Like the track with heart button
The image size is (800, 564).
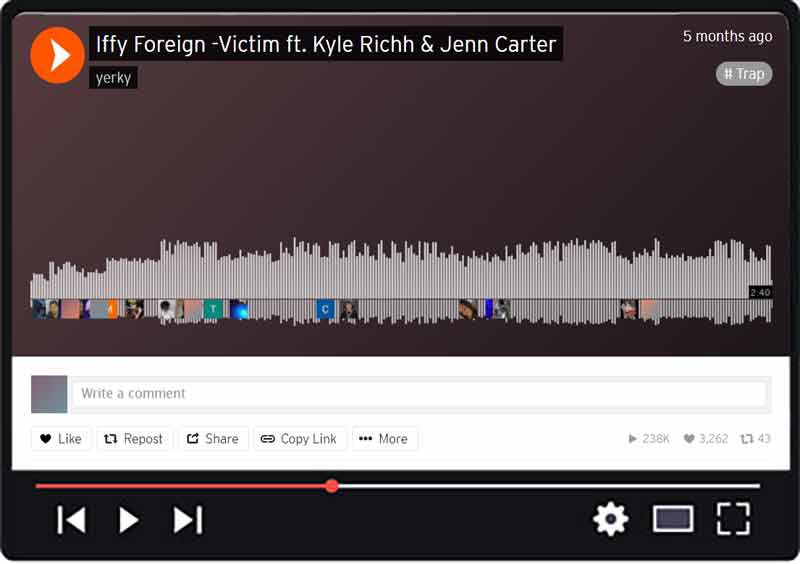tap(61, 439)
